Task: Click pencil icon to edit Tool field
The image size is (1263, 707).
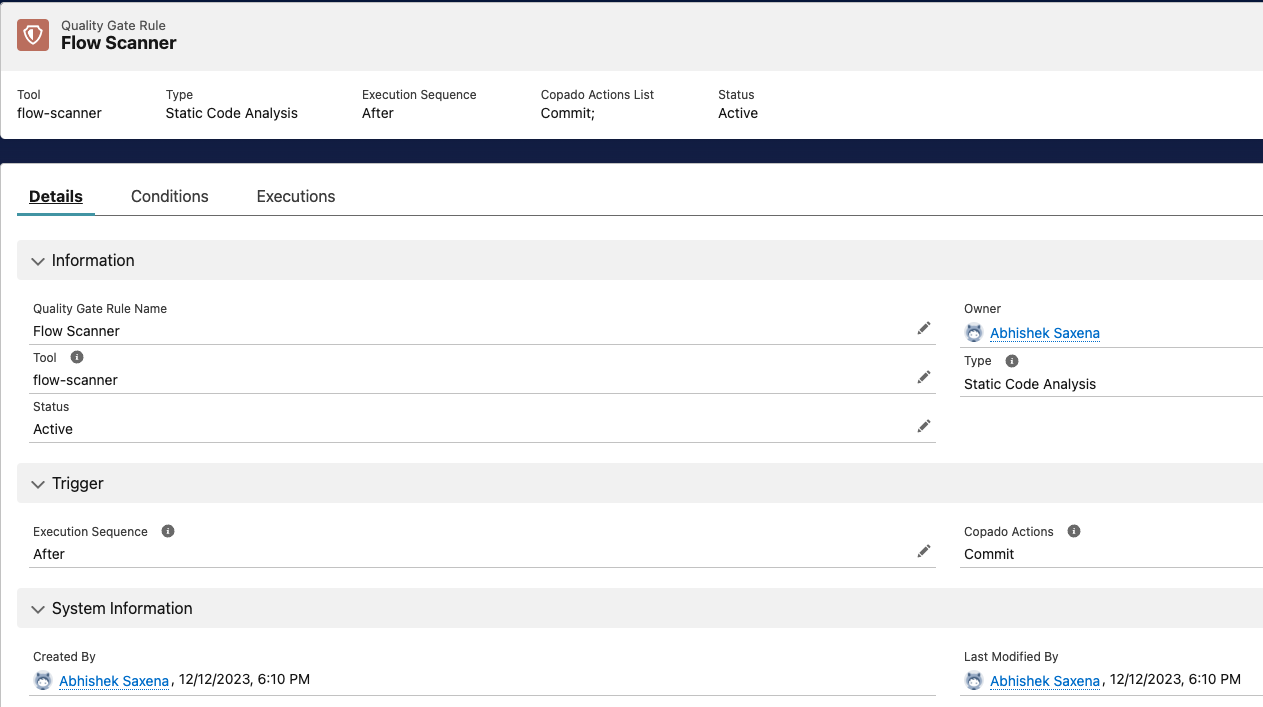Action: pos(923,377)
